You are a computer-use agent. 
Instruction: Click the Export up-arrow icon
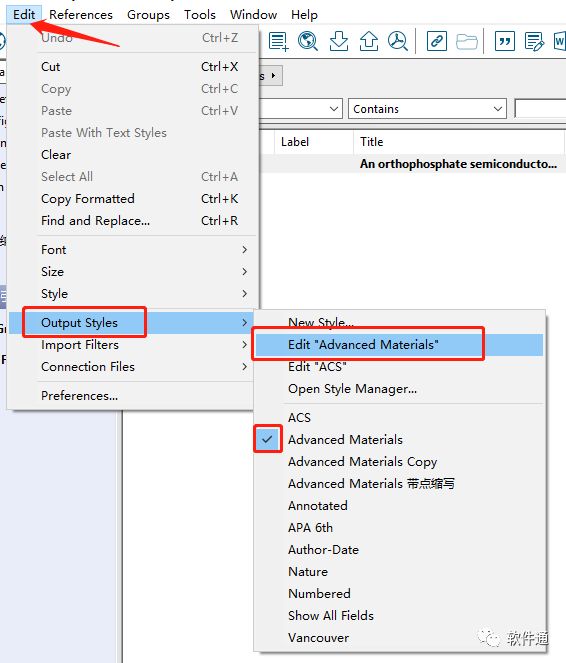click(369, 41)
